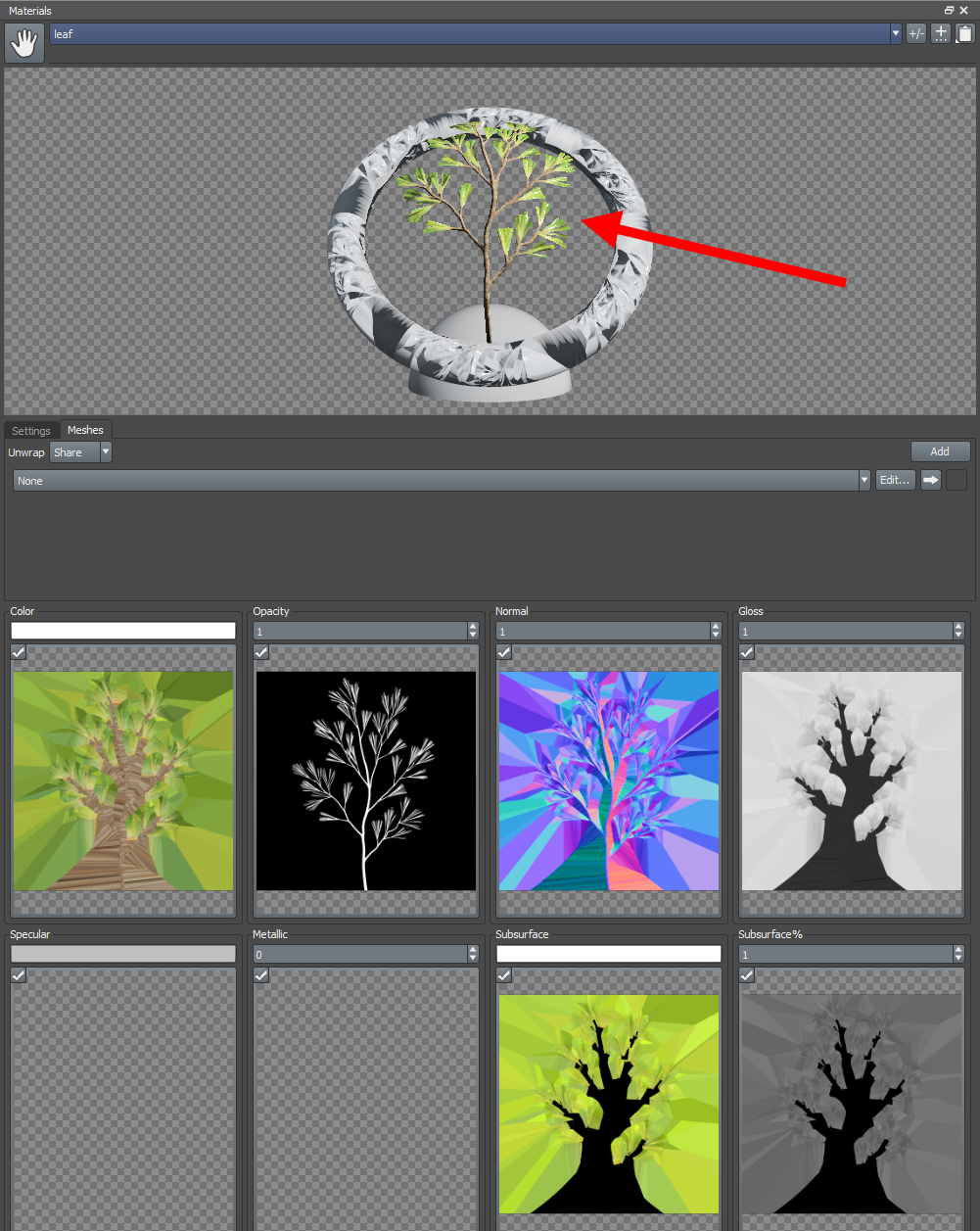Viewport: 980px width, 1231px height.
Task: Click the add new material plus icon
Action: click(941, 33)
